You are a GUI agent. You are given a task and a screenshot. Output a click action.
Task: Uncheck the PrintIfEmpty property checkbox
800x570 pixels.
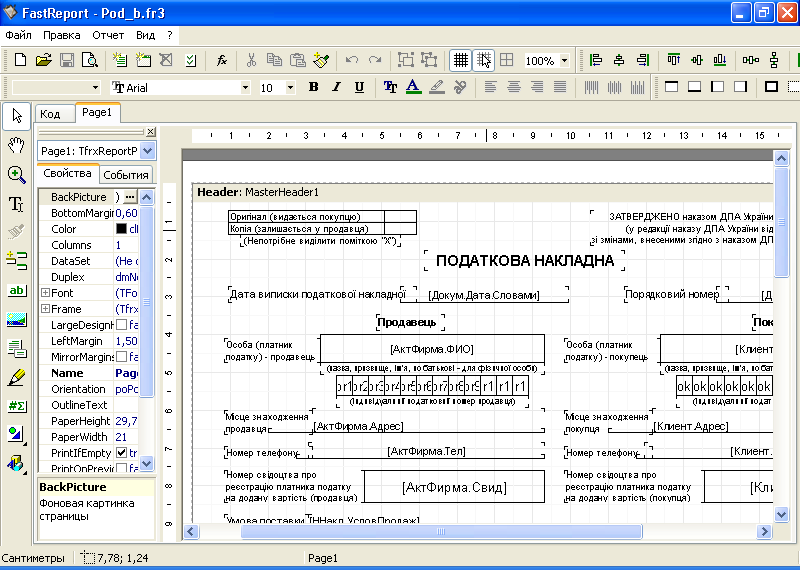click(121, 453)
